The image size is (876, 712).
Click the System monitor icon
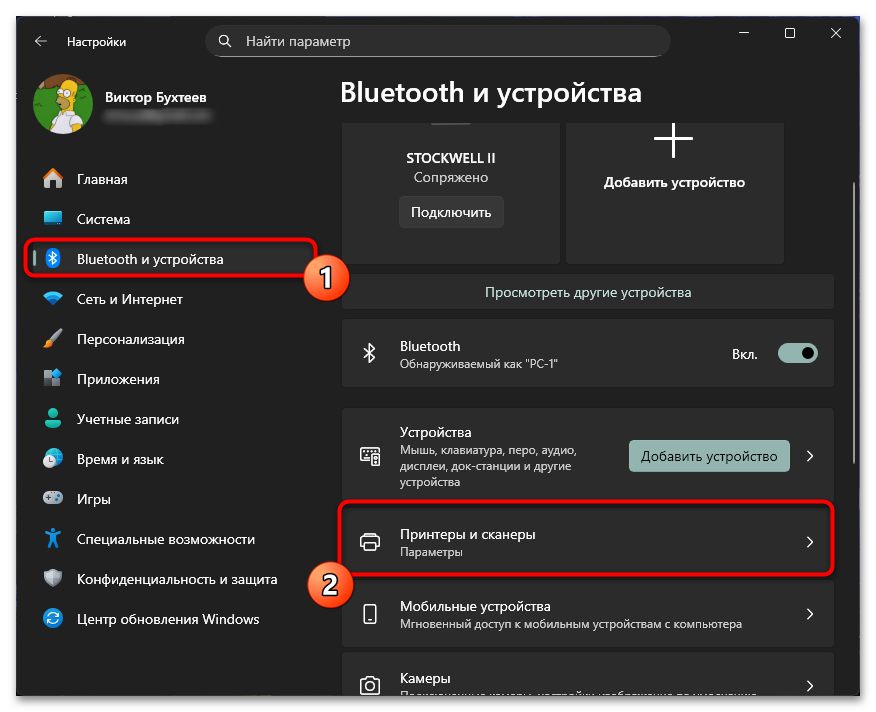(53, 219)
